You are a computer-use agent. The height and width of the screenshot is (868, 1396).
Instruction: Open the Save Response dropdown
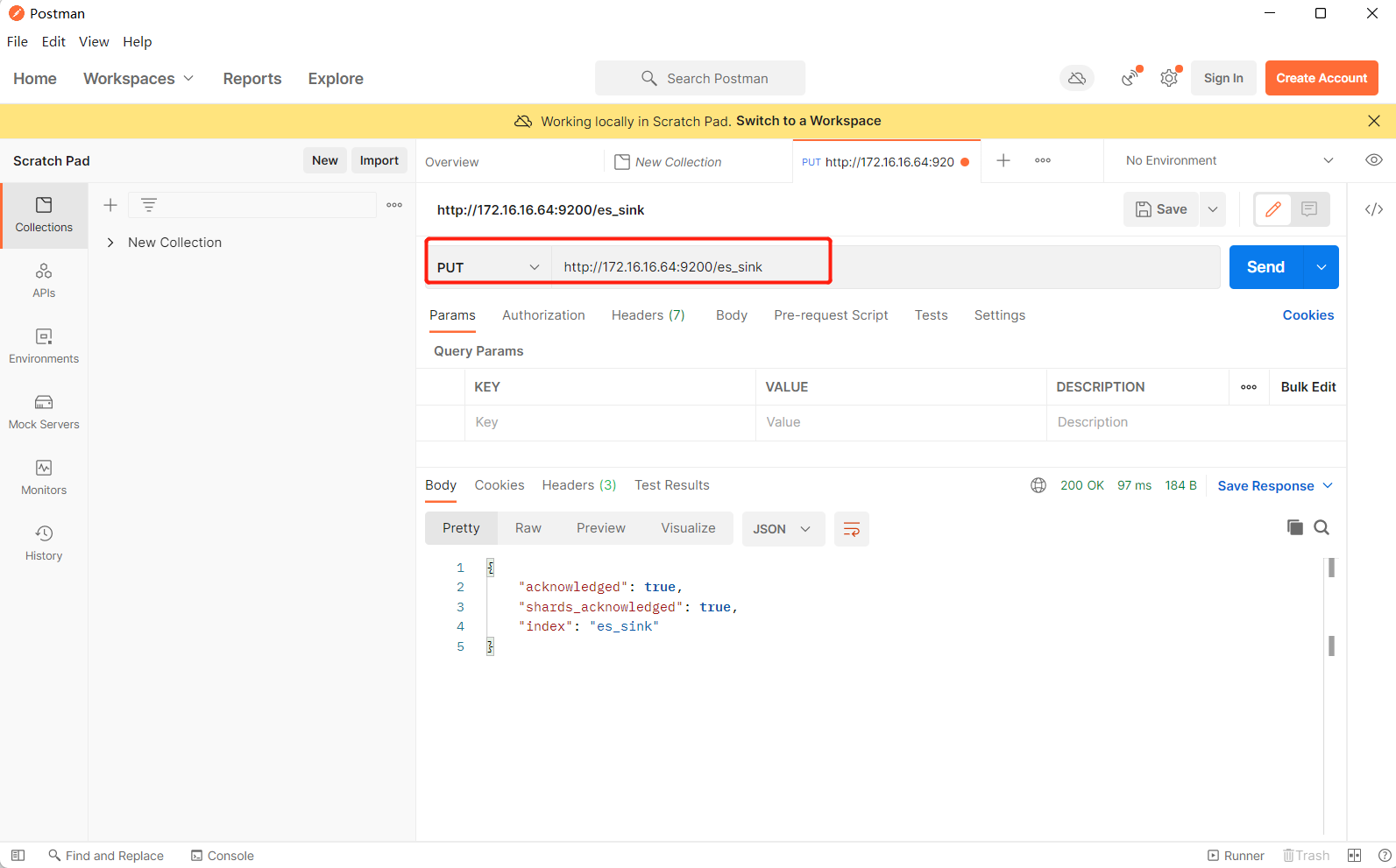click(1275, 486)
